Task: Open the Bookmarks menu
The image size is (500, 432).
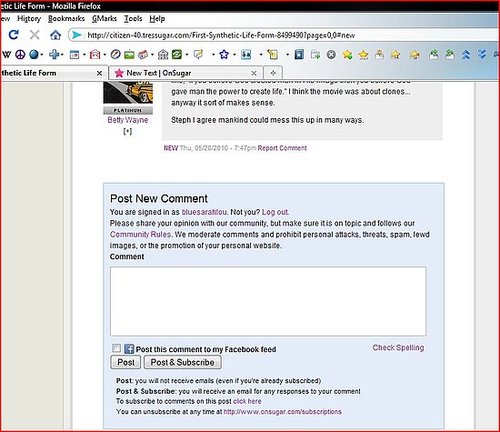Action: tap(66, 19)
